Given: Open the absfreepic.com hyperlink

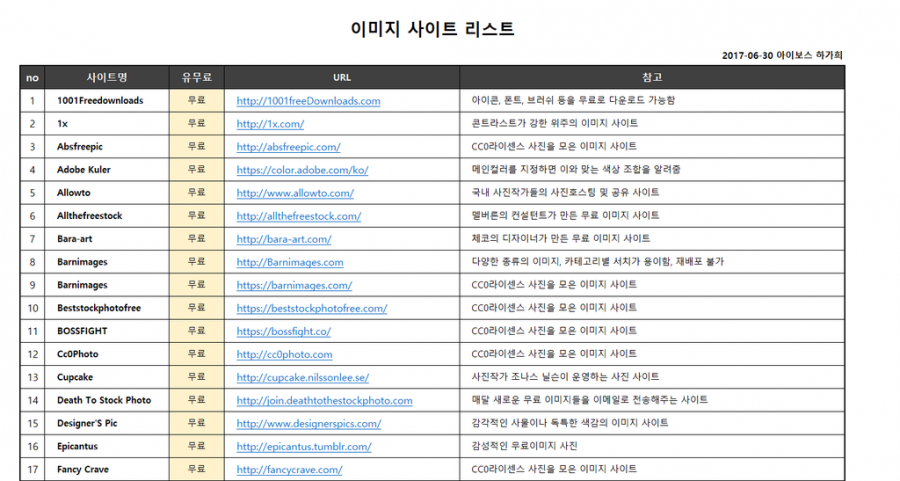Looking at the screenshot, I should [x=288, y=147].
